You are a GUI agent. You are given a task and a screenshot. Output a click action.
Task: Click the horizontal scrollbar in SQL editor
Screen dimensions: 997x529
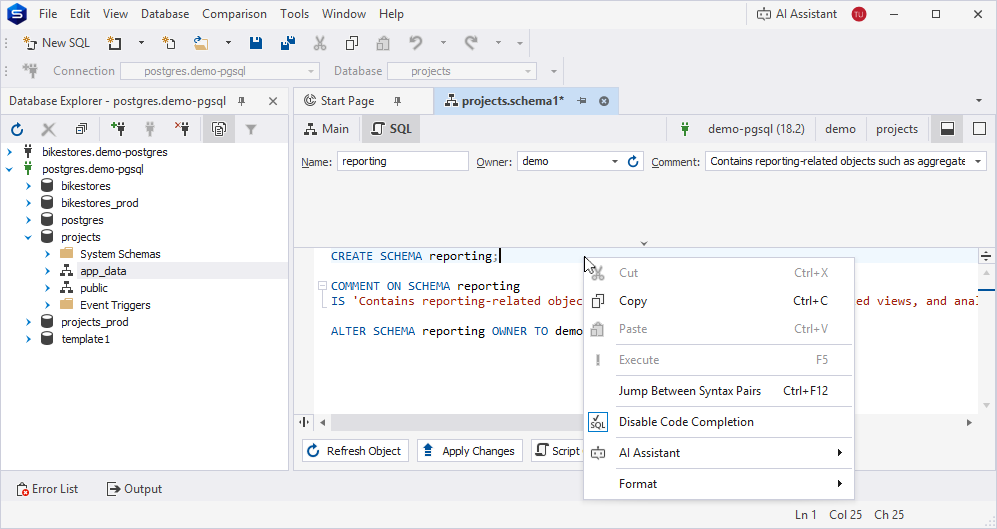tap(457, 422)
